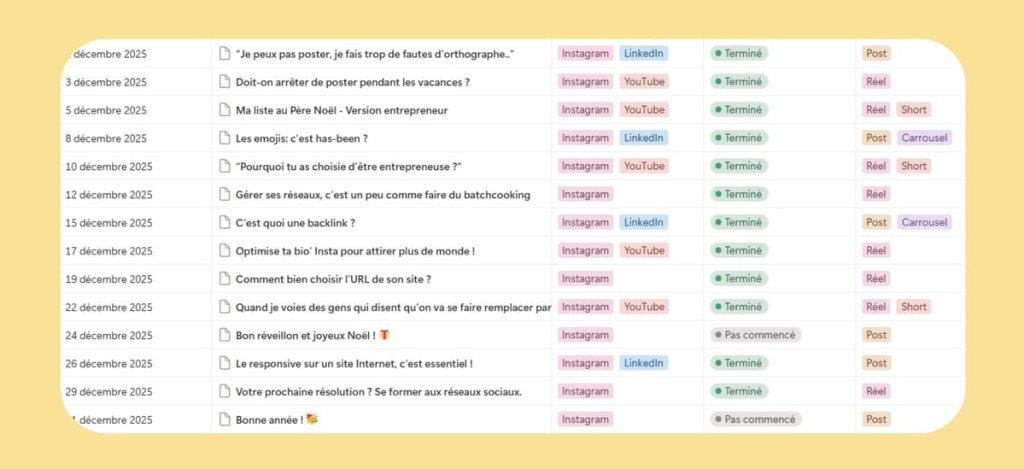The height and width of the screenshot is (469, 1024).
Task: Click page icon beside 'C'est quoi une backlink ?'
Action: point(224,222)
